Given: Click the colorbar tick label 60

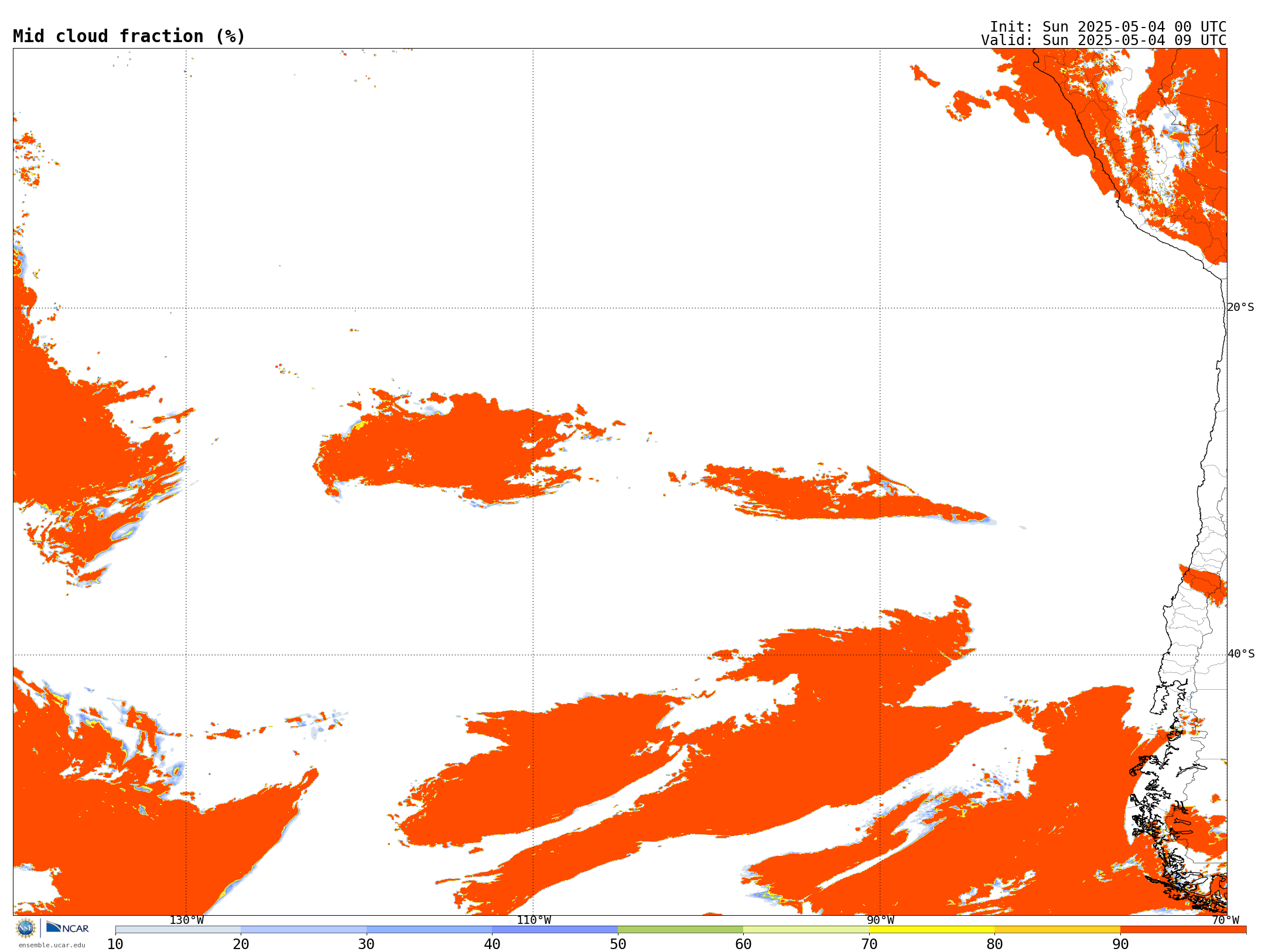Looking at the screenshot, I should (743, 944).
